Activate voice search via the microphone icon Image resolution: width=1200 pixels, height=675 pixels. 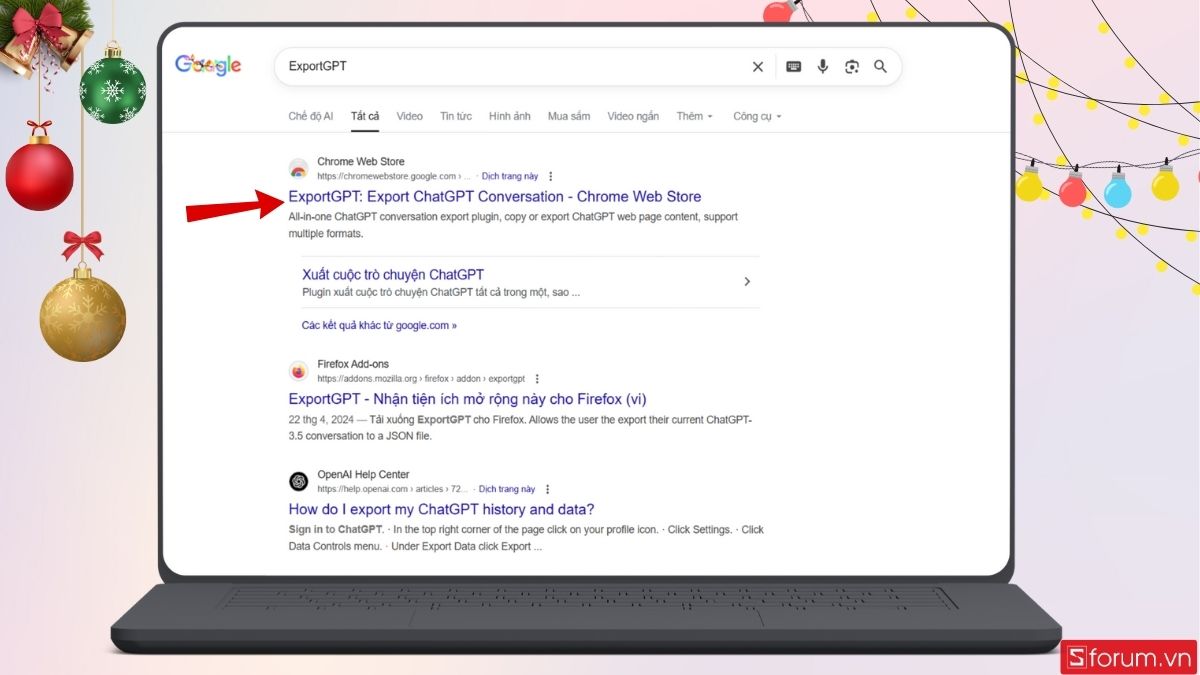[822, 66]
